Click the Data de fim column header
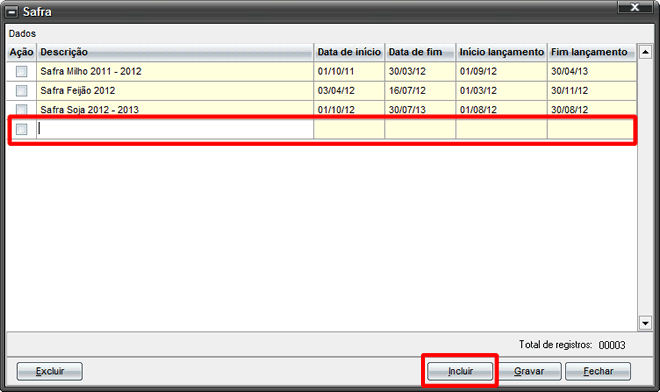The height and width of the screenshot is (392, 660). [420, 52]
